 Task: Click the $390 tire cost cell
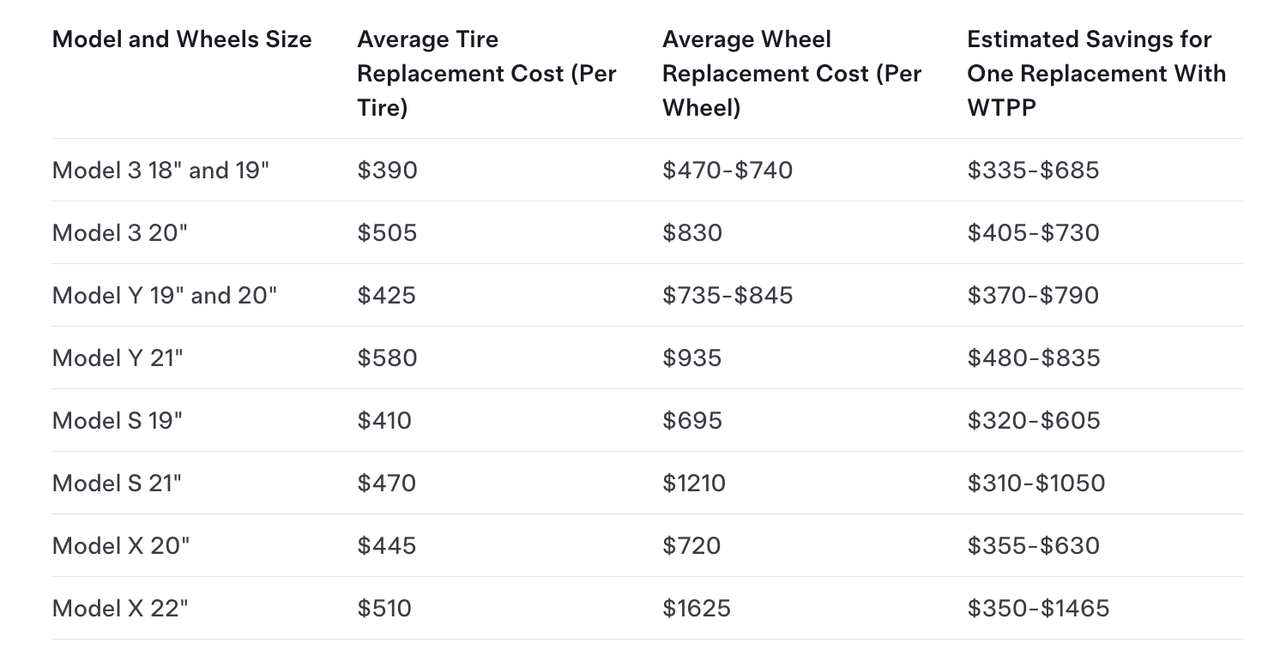point(387,170)
